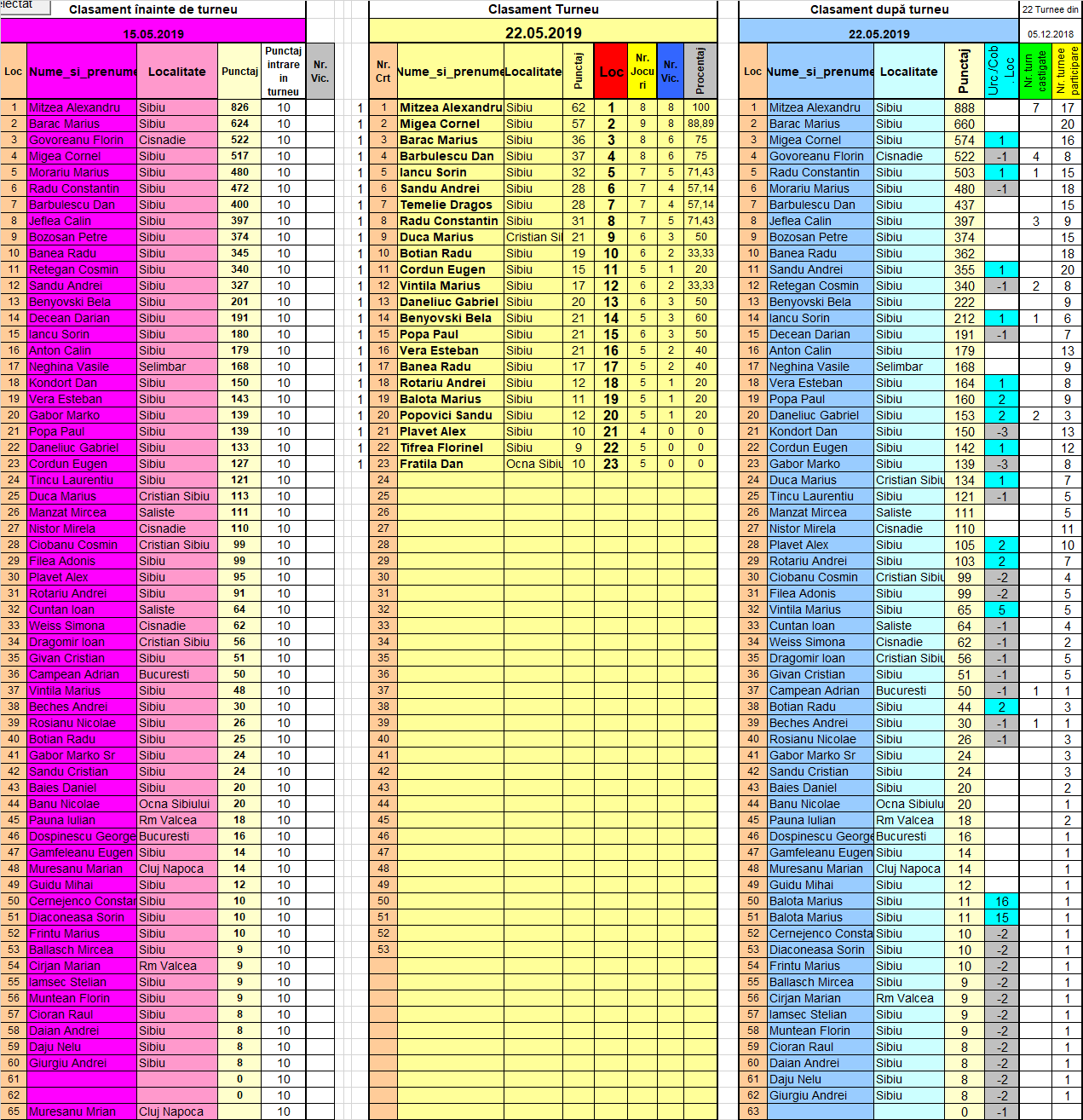
Task: Select 'Muresanu Mrian' in row 65
Action: point(81,1111)
